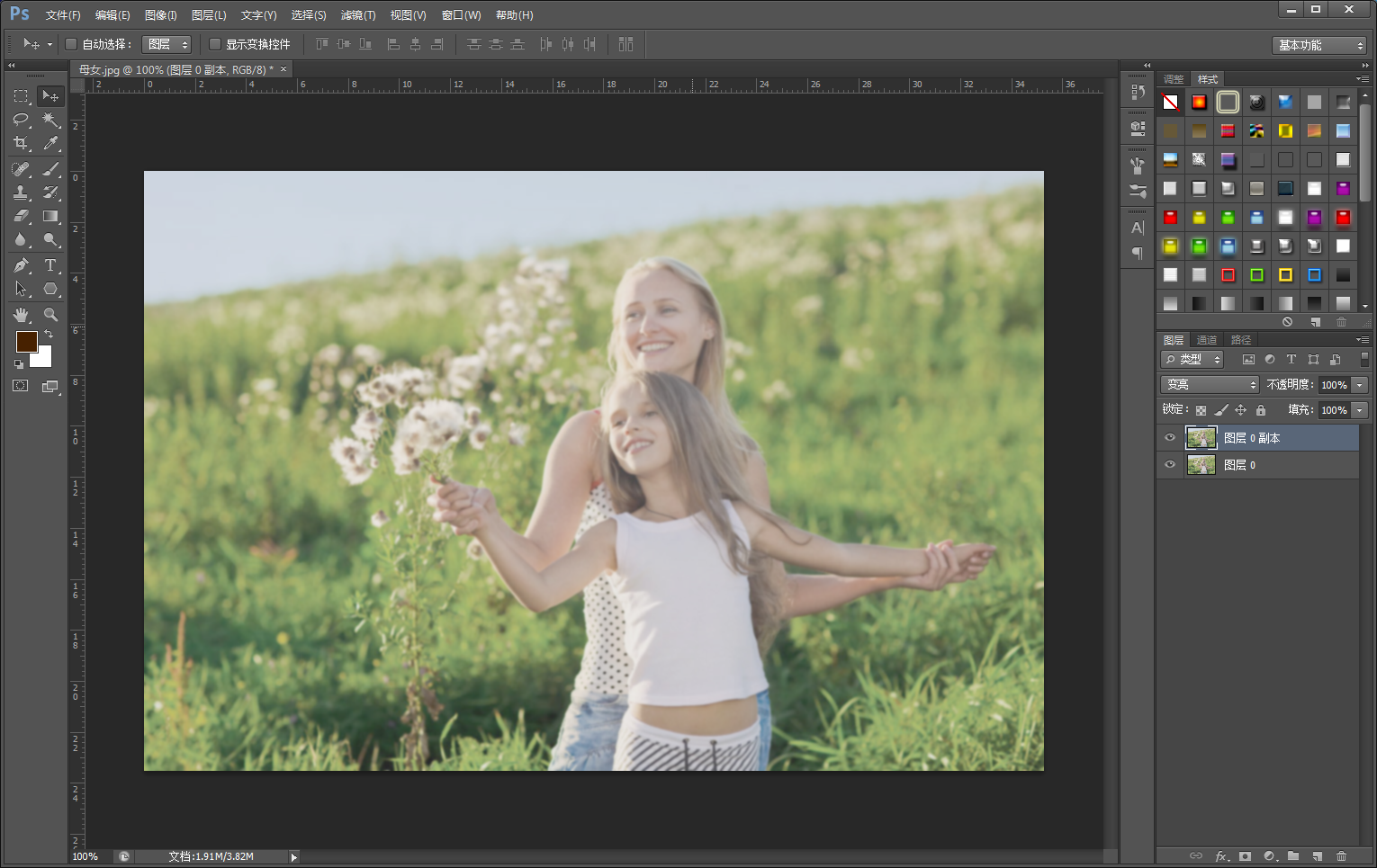
Task: Enable the 显示变换控件 checkbox
Action: [215, 44]
